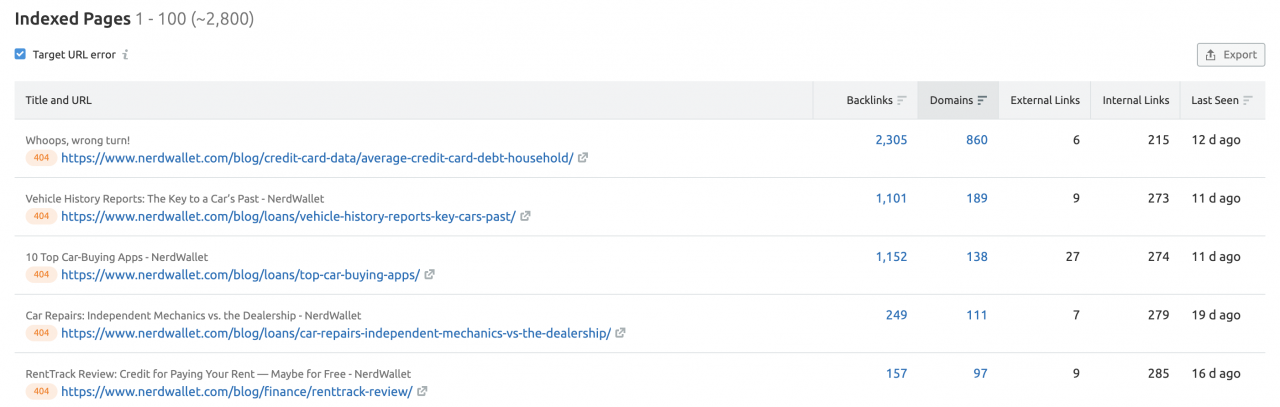Open the top-car-buying-apps URL link

click(x=240, y=275)
